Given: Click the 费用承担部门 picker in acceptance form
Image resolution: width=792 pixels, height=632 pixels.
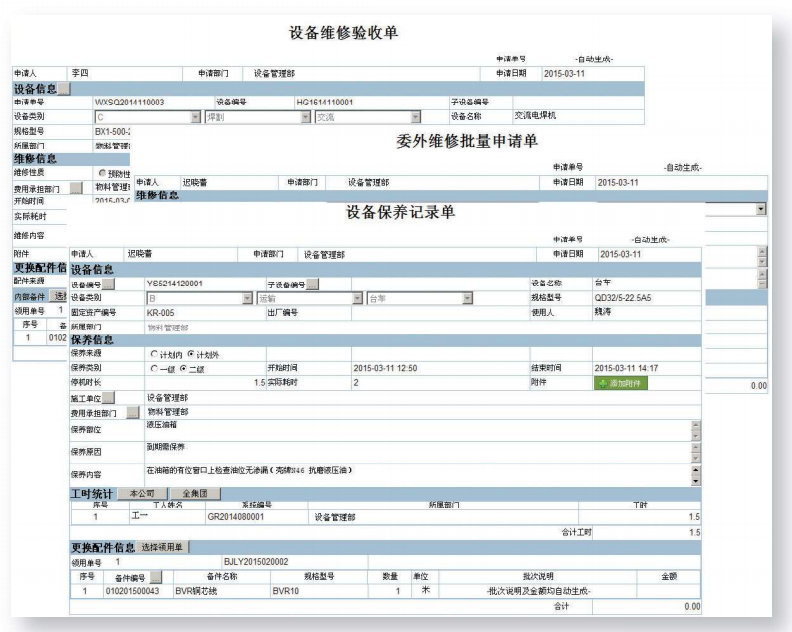Looking at the screenshot, I should (75, 187).
